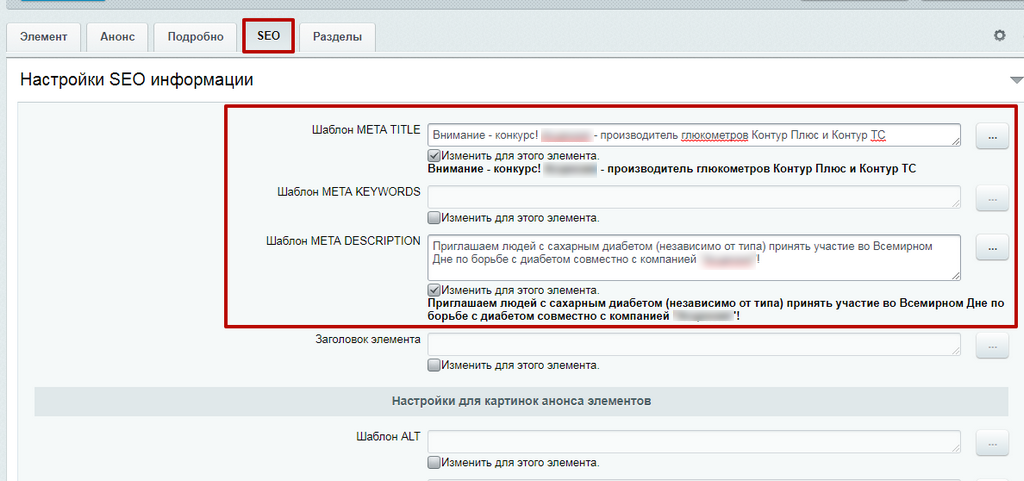Click the Шаблон META KEYWORDS field
1024x481 pixels.
click(694, 197)
